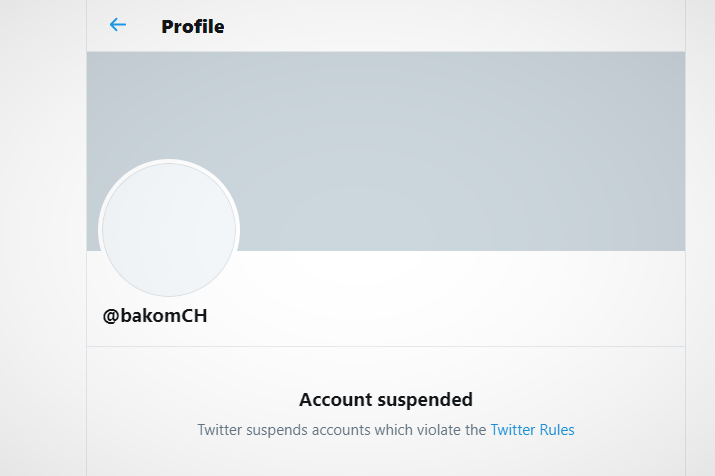The width and height of the screenshot is (715, 476).
Task: Click the Profile header title
Action: tap(192, 26)
